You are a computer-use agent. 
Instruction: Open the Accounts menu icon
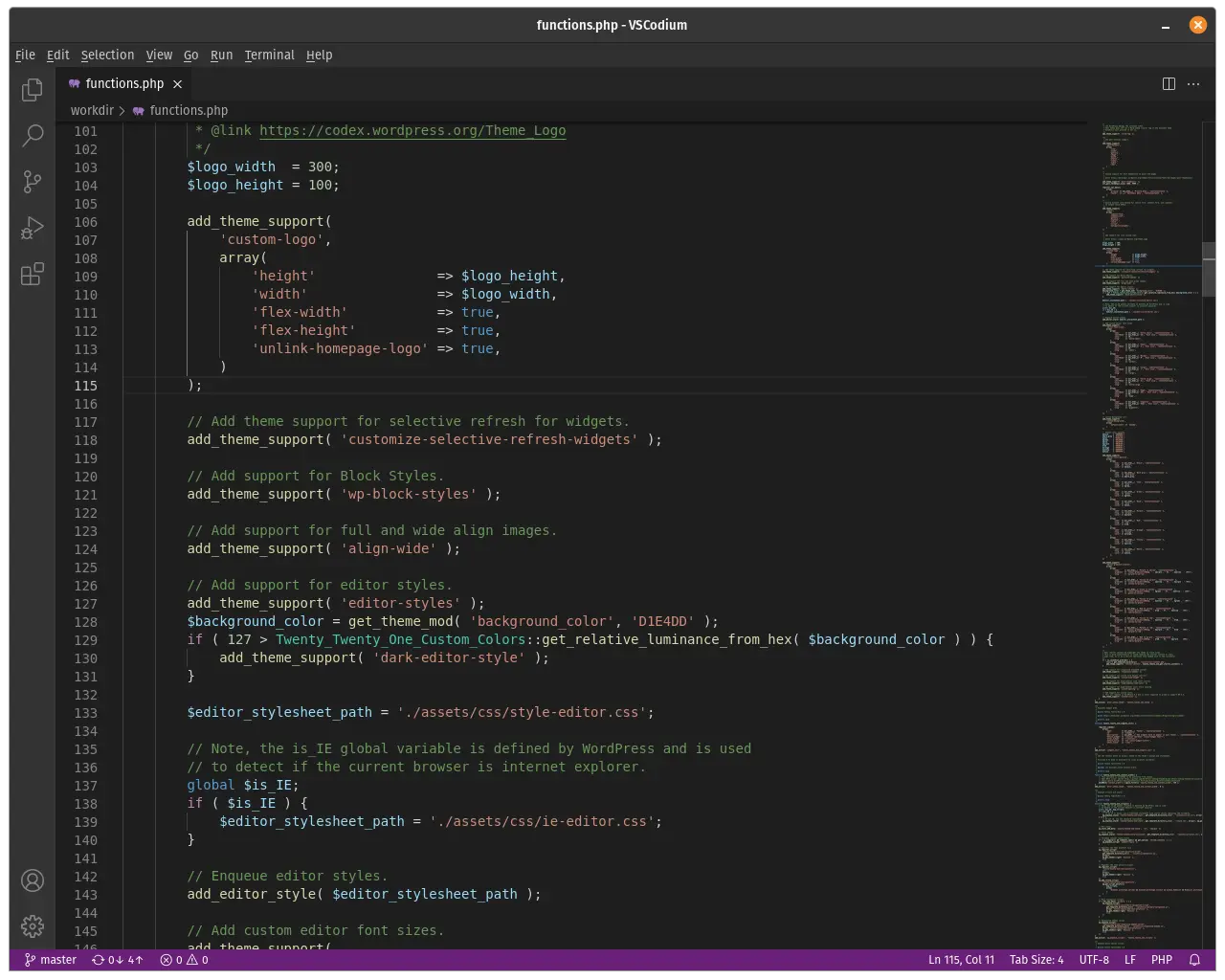coord(33,880)
